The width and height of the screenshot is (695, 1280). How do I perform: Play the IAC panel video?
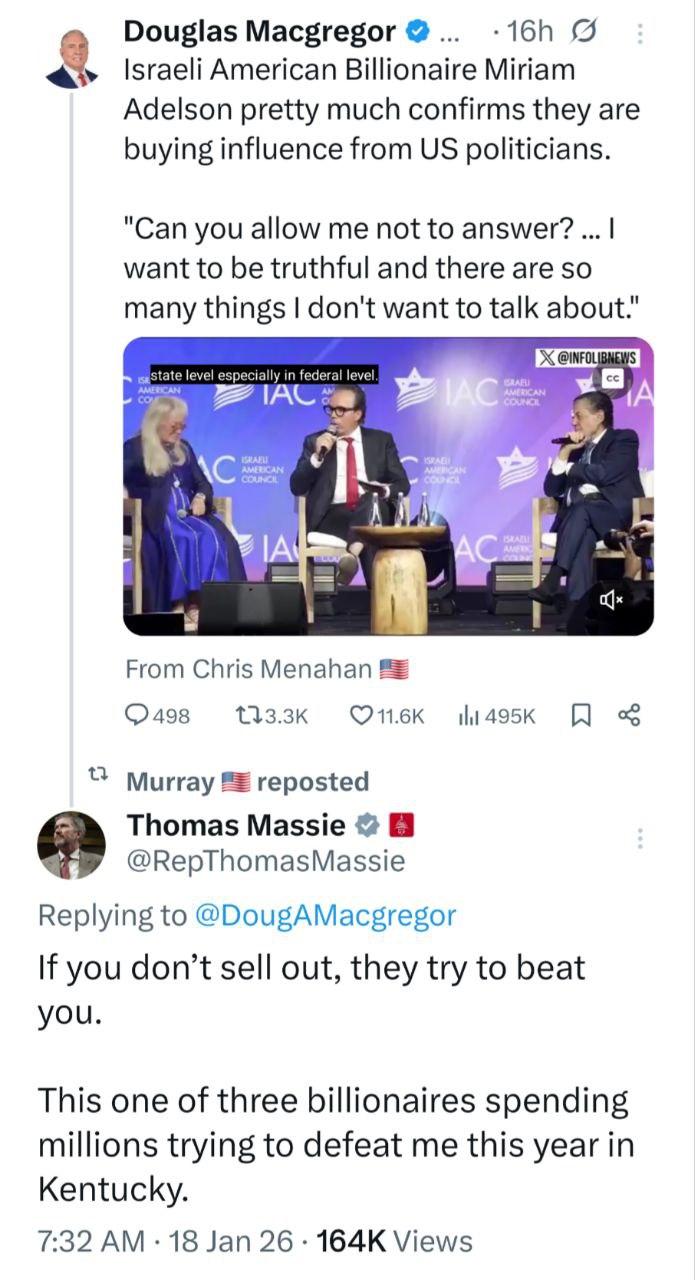pyautogui.click(x=388, y=486)
